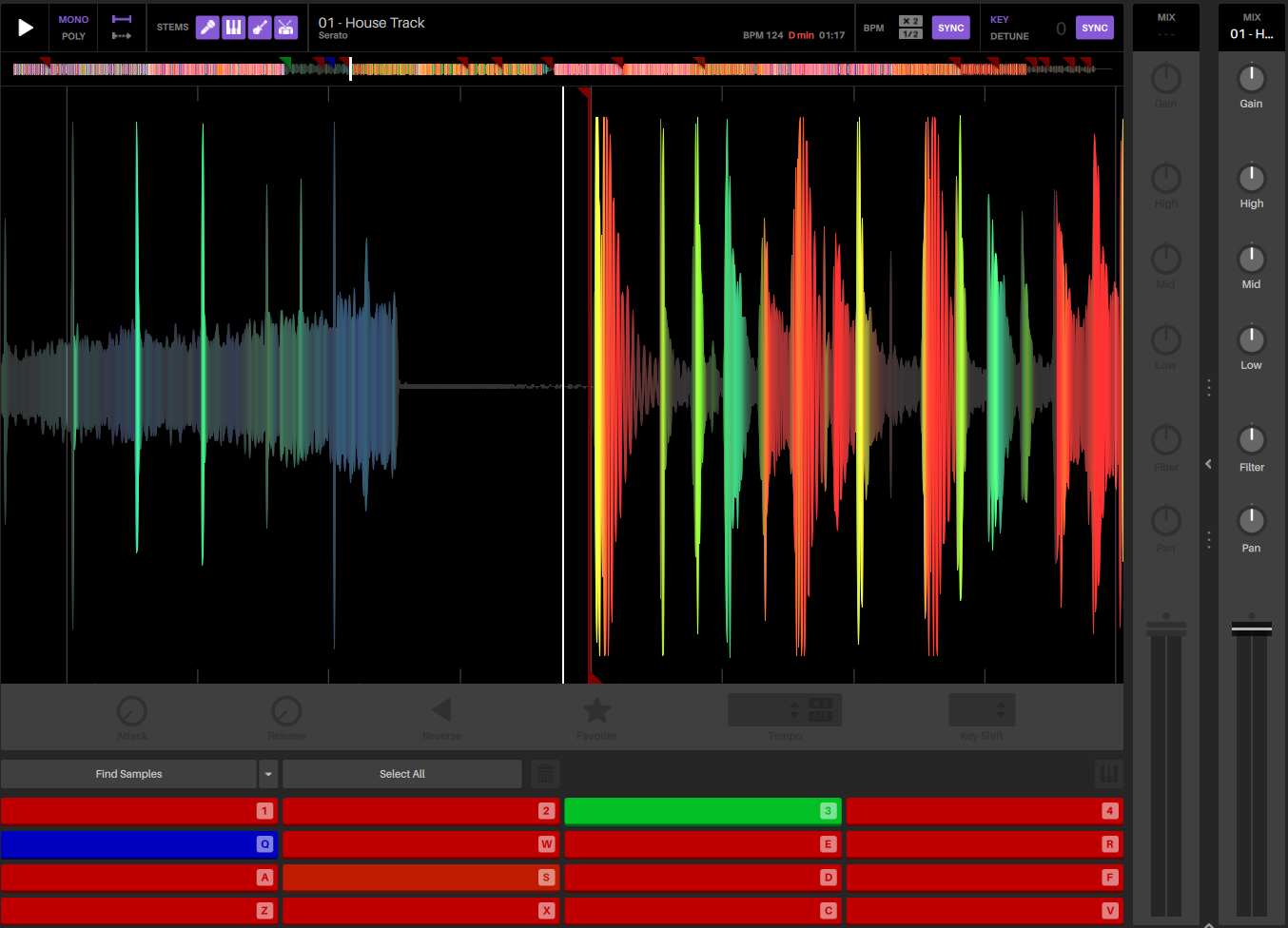Toggle Reverse playback arrow
The height and width of the screenshot is (928, 1288).
tap(441, 709)
